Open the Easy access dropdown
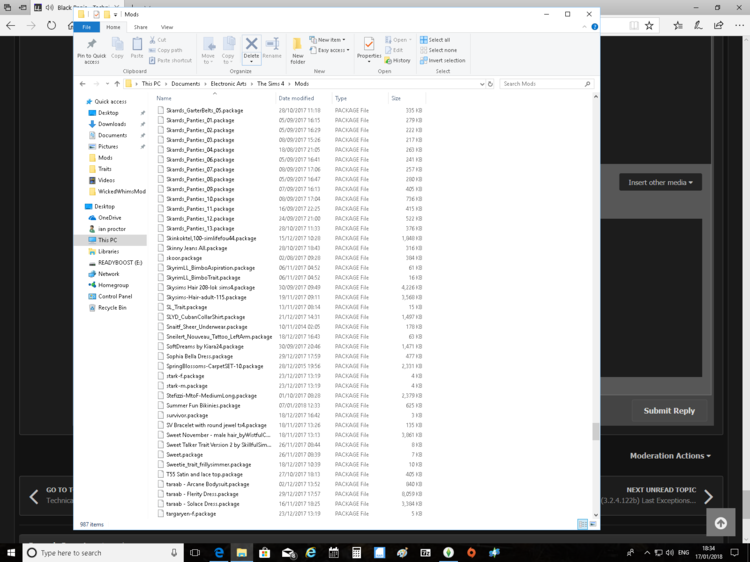Viewport: 750px width, 562px height. point(329,50)
